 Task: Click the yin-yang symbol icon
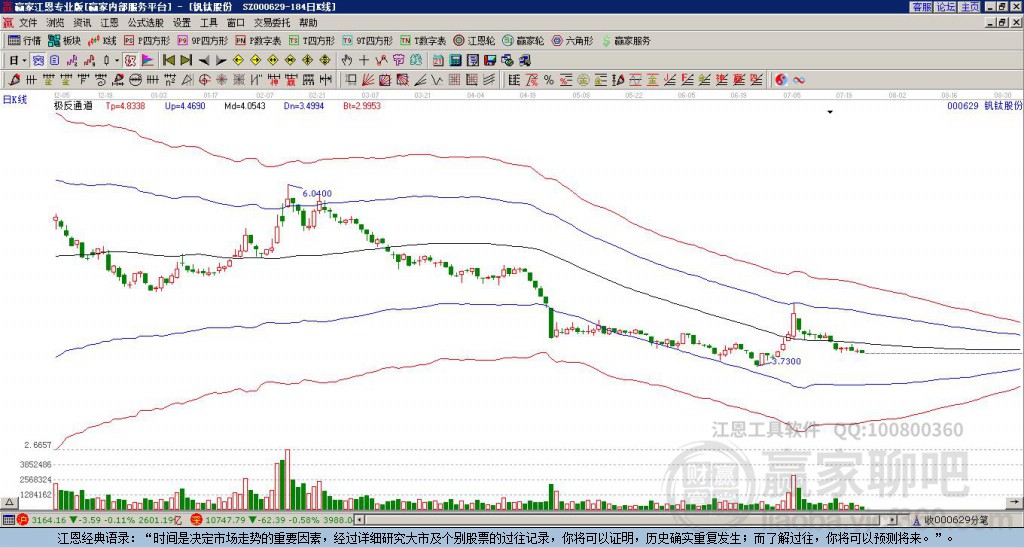click(x=781, y=80)
